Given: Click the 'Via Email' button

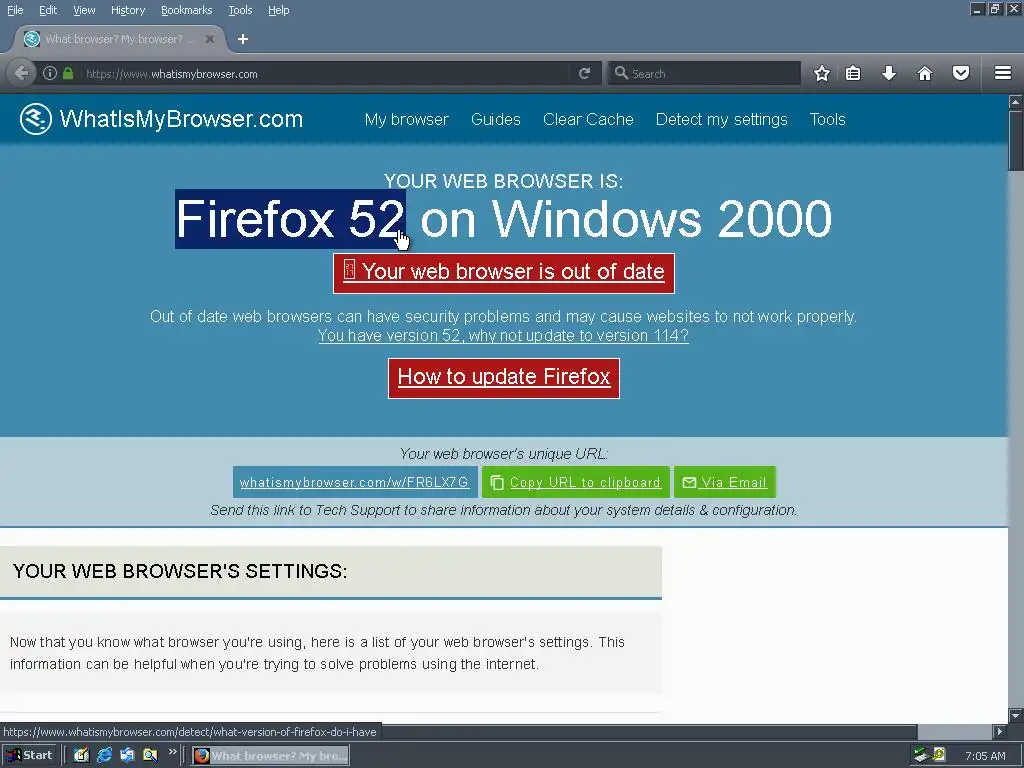Looking at the screenshot, I should point(725,482).
